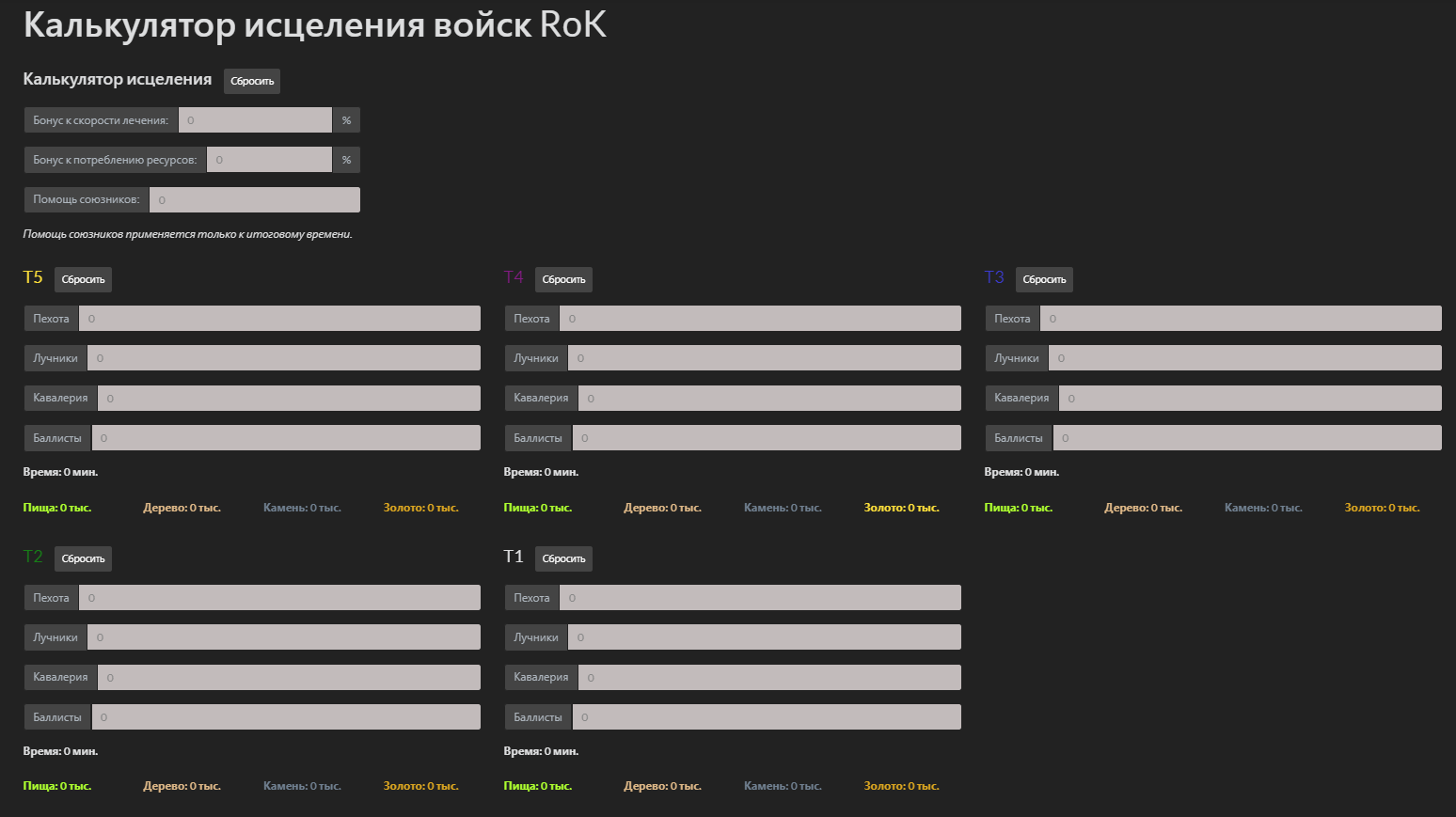Viewport: 1456px width, 817px height.
Task: Click T1 Дерево: 0 тыс. value
Action: [662, 786]
